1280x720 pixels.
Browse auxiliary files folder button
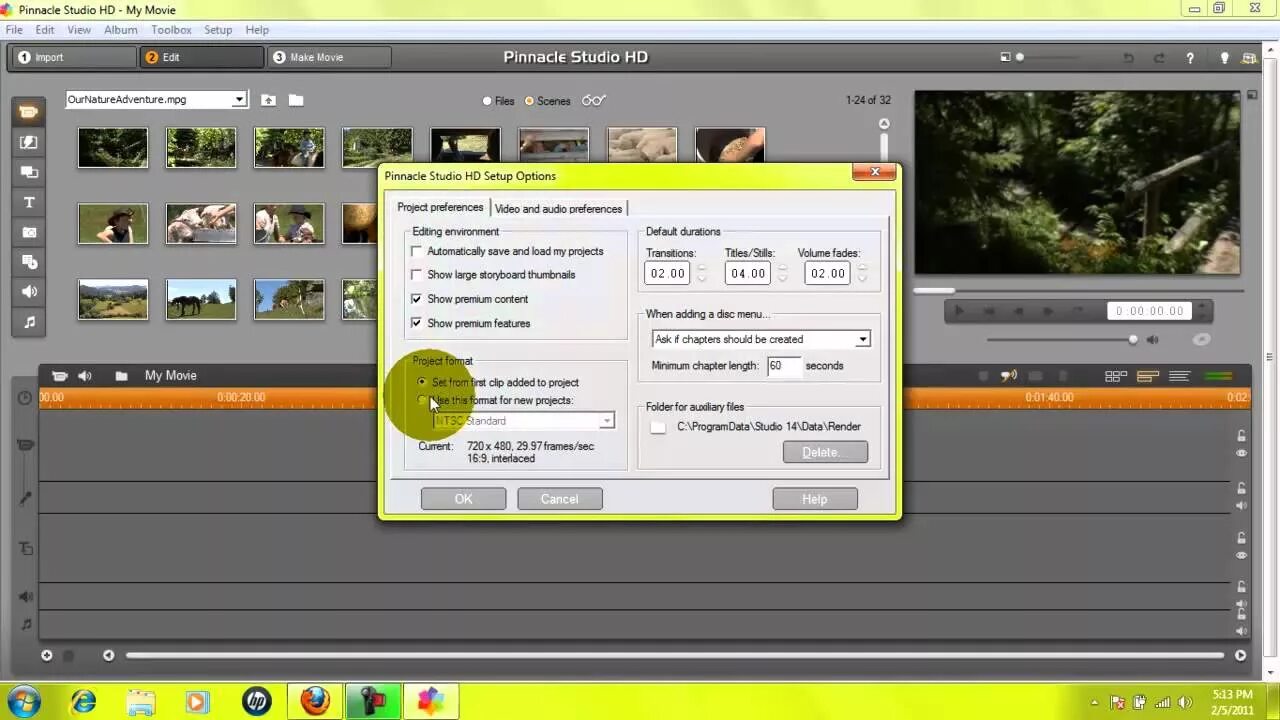[658, 427]
